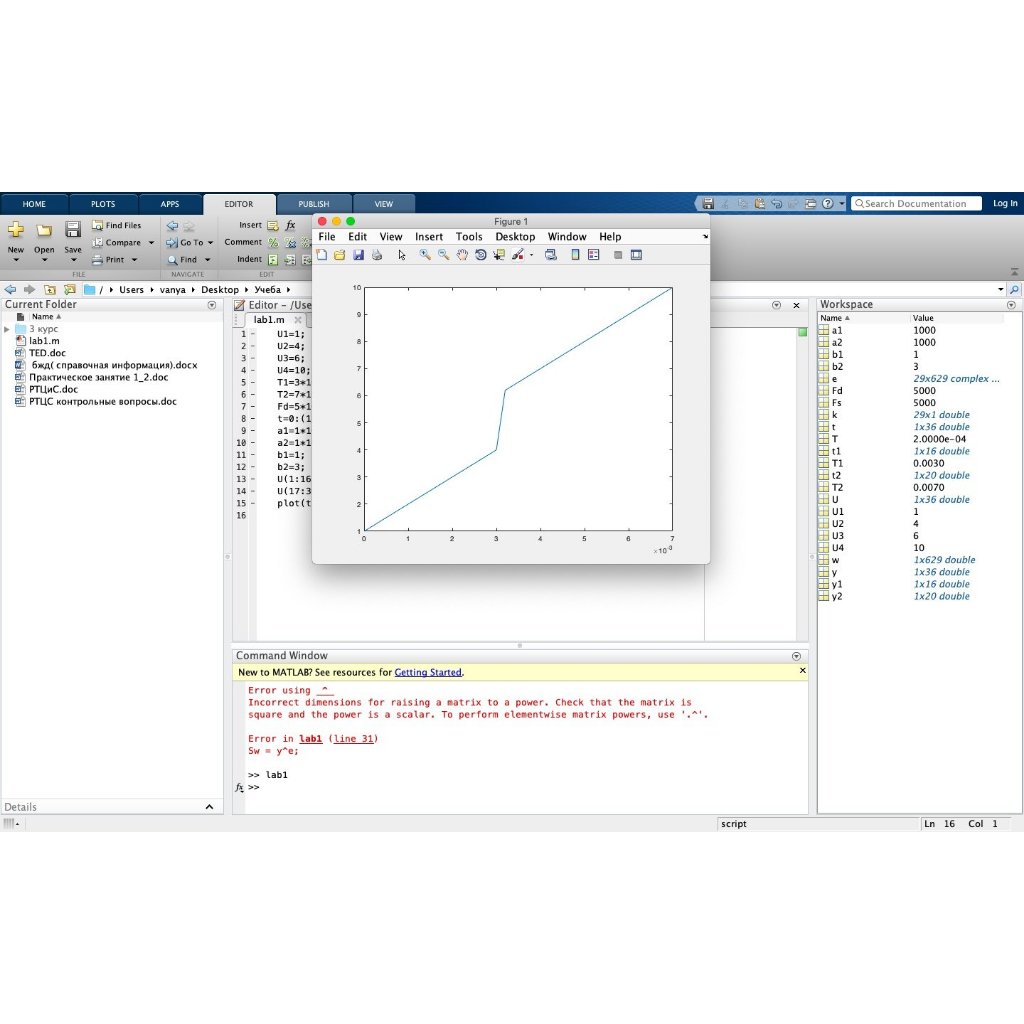Click the Insert Colorbar icon
Screen dimensions: 1024x1024
pos(575,255)
